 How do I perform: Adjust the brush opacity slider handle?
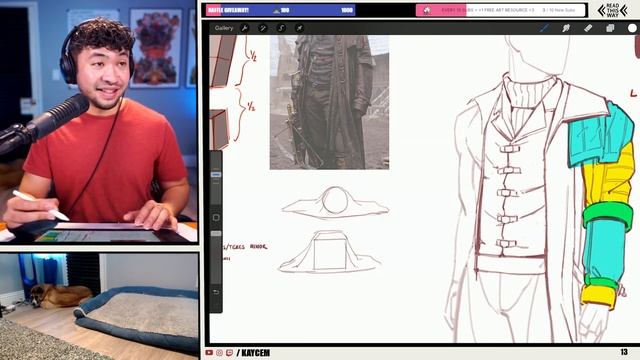[x=216, y=233]
